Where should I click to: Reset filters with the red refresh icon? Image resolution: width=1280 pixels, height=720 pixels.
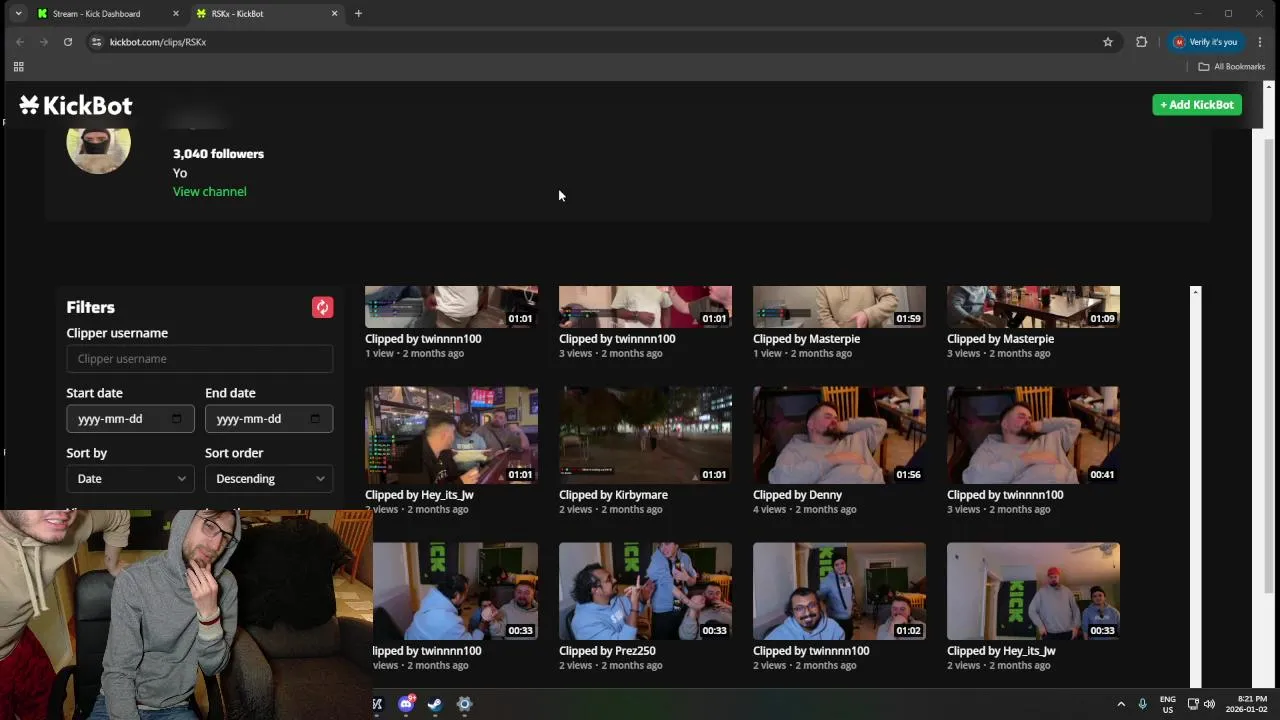tap(322, 307)
